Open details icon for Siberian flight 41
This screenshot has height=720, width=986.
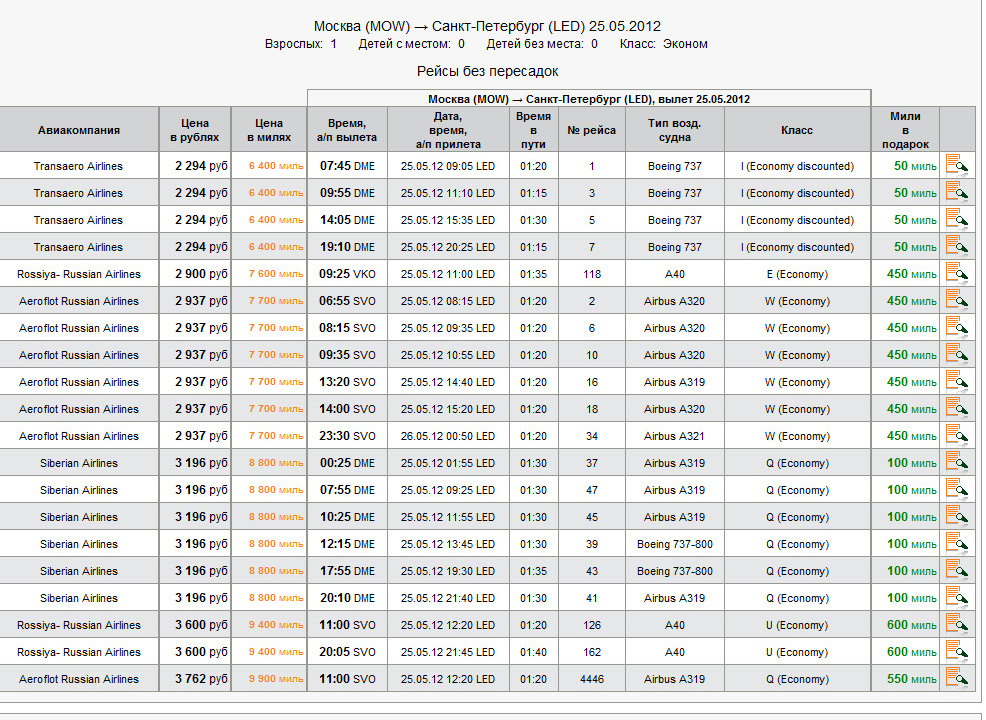(956, 597)
